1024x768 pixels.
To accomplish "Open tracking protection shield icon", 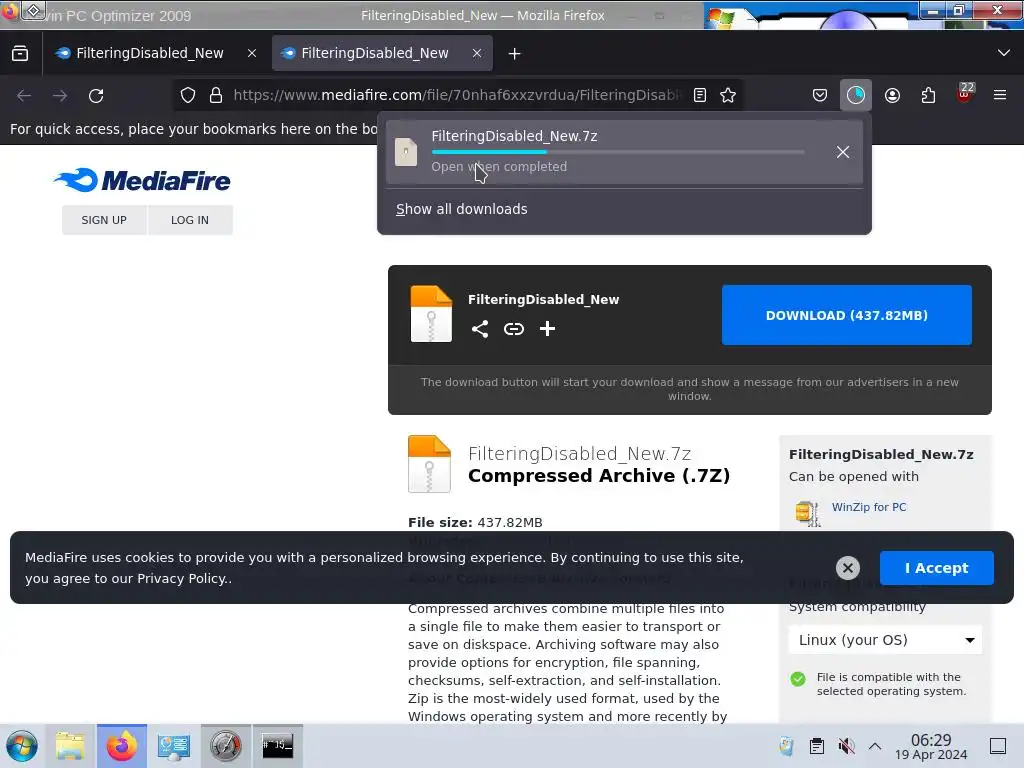I will coord(188,95).
